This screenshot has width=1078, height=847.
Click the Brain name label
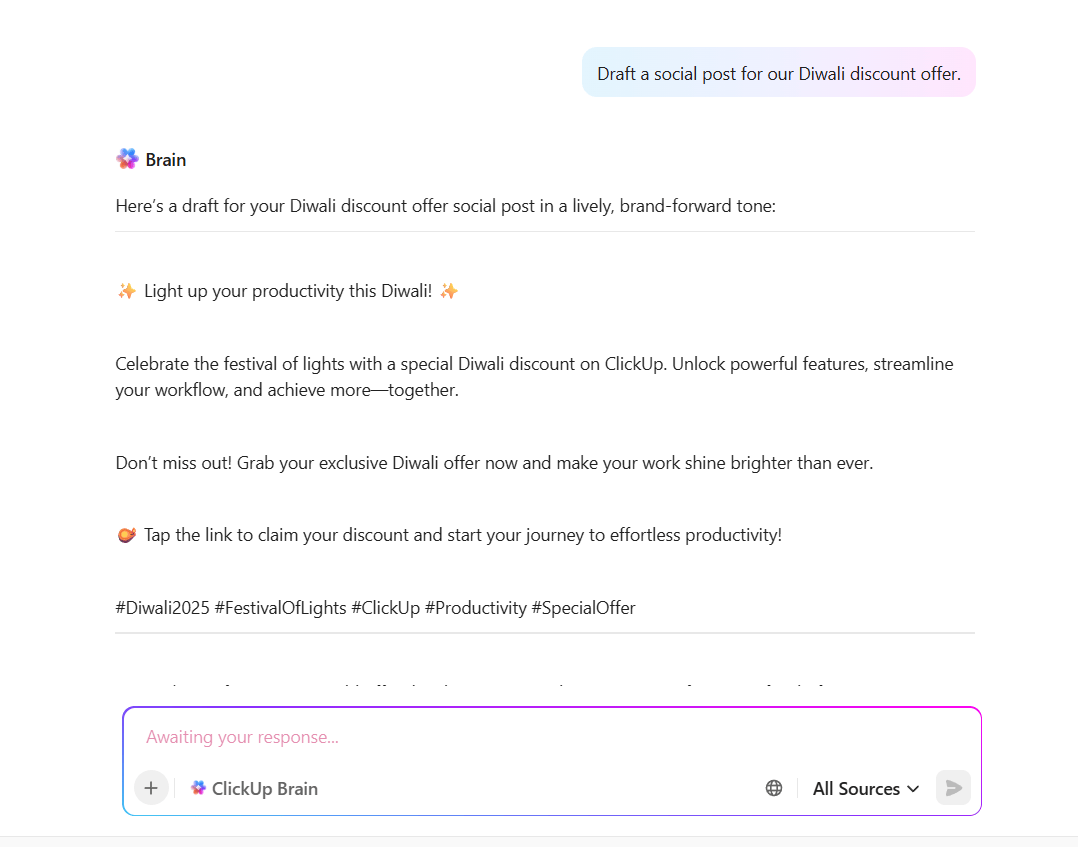pos(166,159)
